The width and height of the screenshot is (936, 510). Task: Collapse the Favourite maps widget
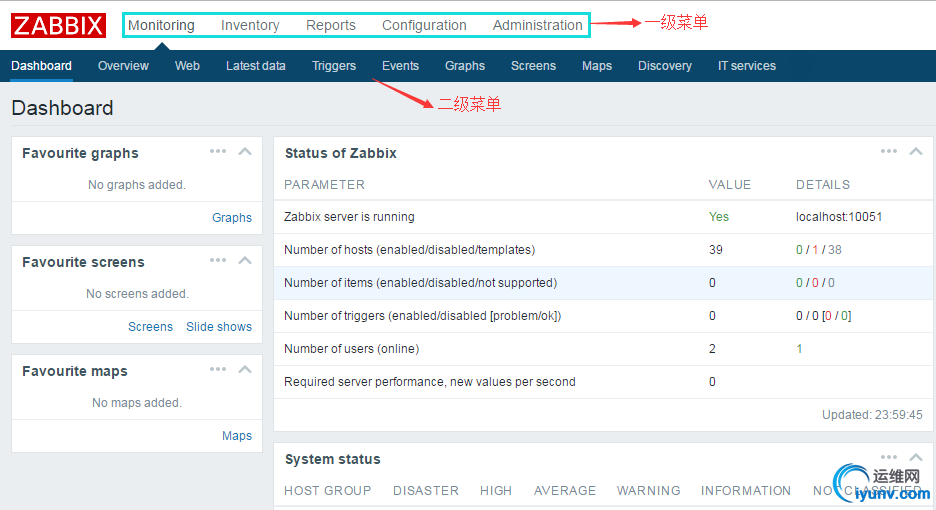pyautogui.click(x=245, y=369)
